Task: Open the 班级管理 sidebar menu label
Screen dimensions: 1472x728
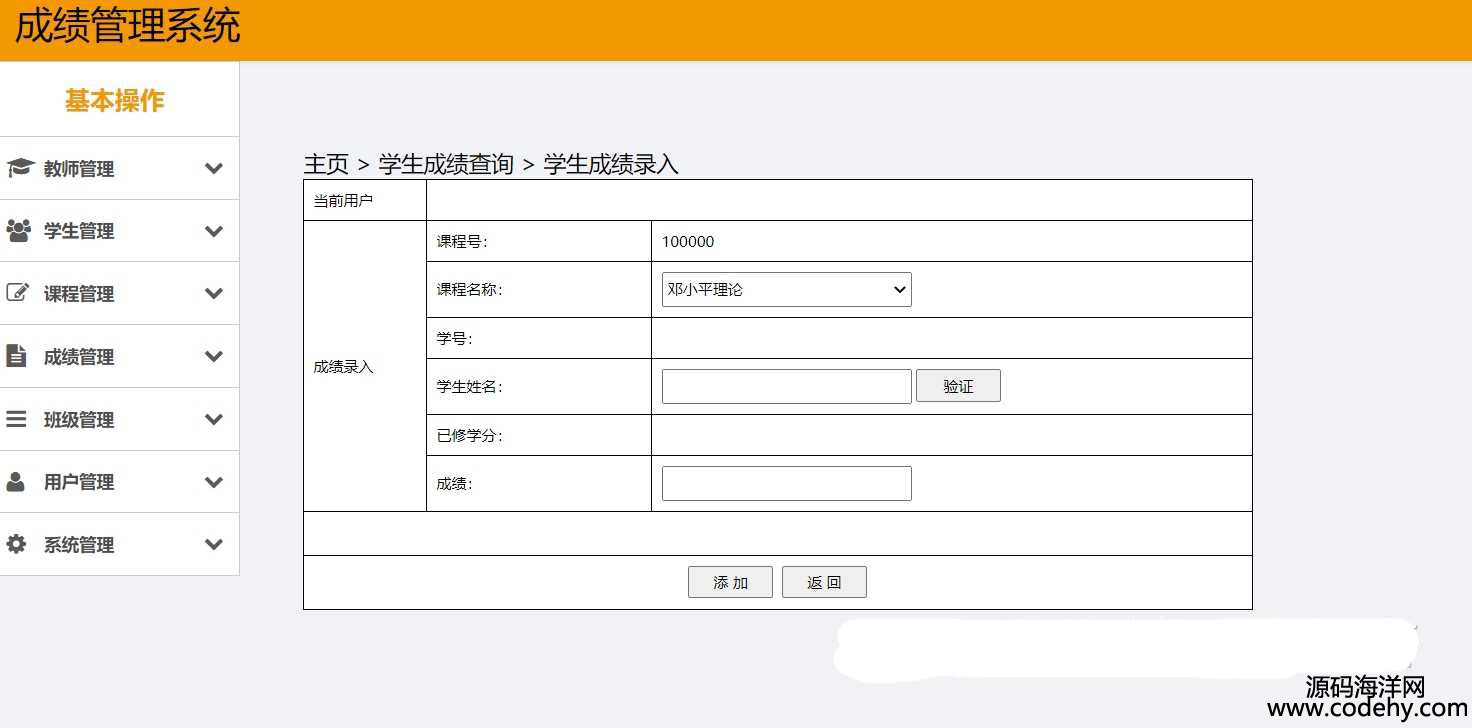Action: [x=79, y=420]
